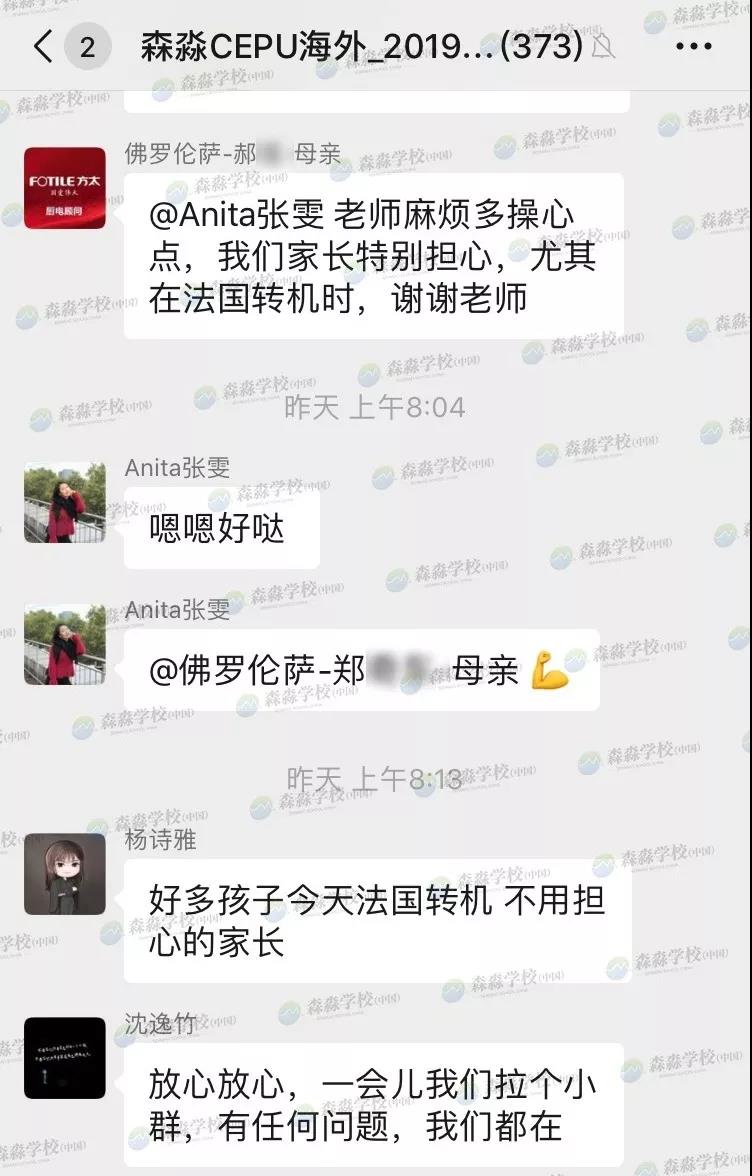
Task: Open Anita张雯 avatar beside the @ mention
Action: click(x=64, y=644)
